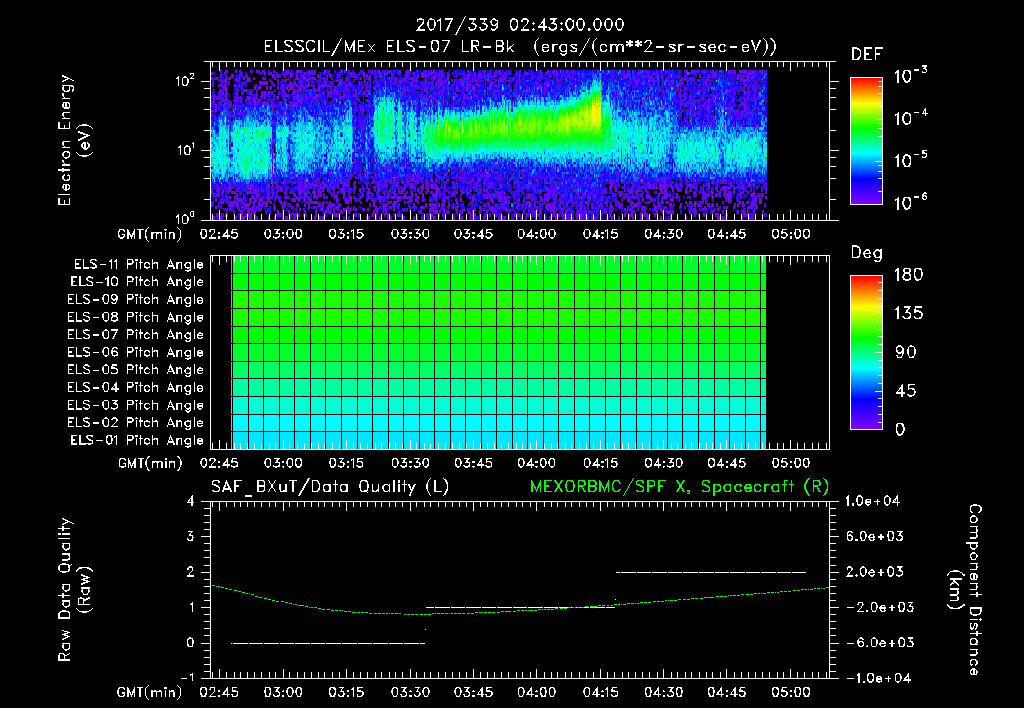Click the DEF rainbow color scale bar
This screenshot has height=708, width=1024.
click(x=866, y=140)
